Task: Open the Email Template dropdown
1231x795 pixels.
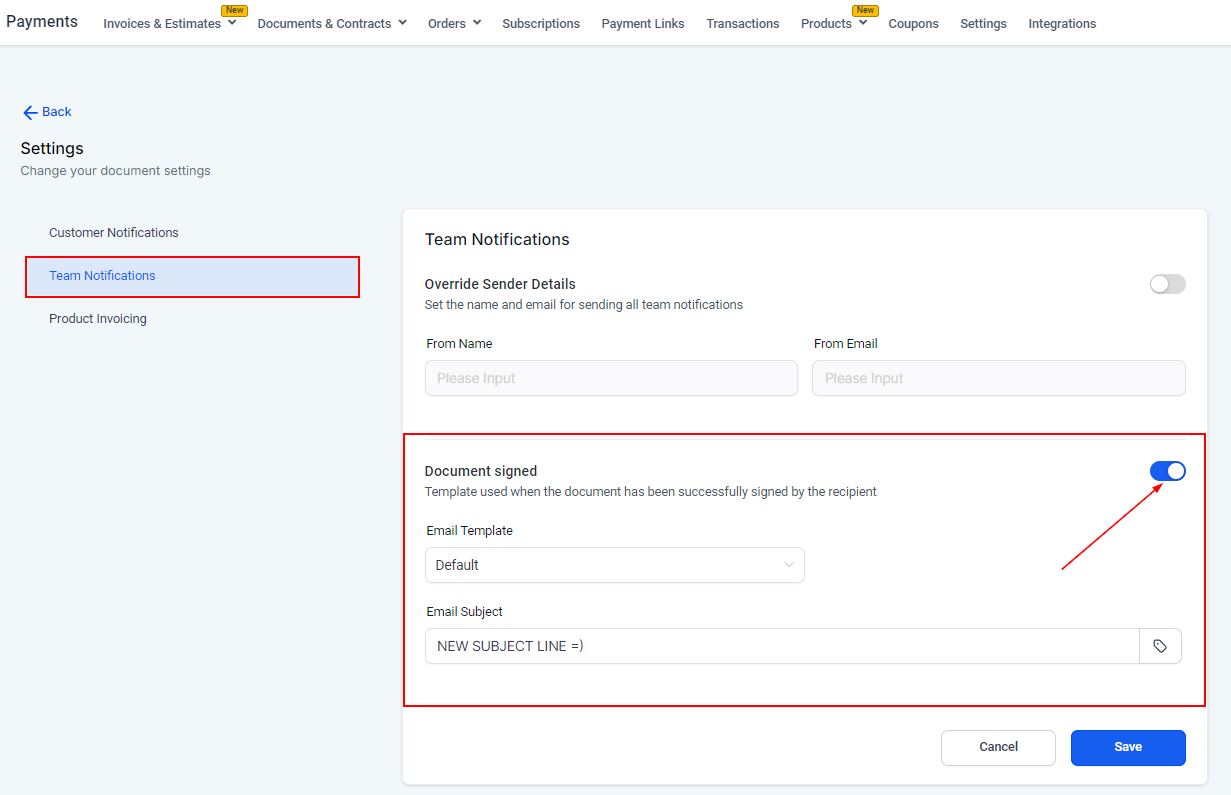Action: click(614, 565)
